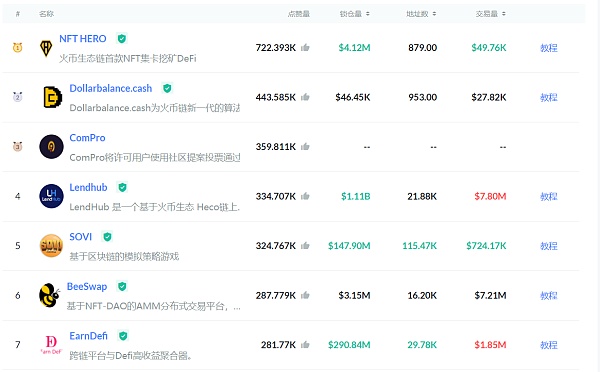Open 教程 link for SOVI
Screen dimensions: 600x372
pyautogui.click(x=549, y=246)
